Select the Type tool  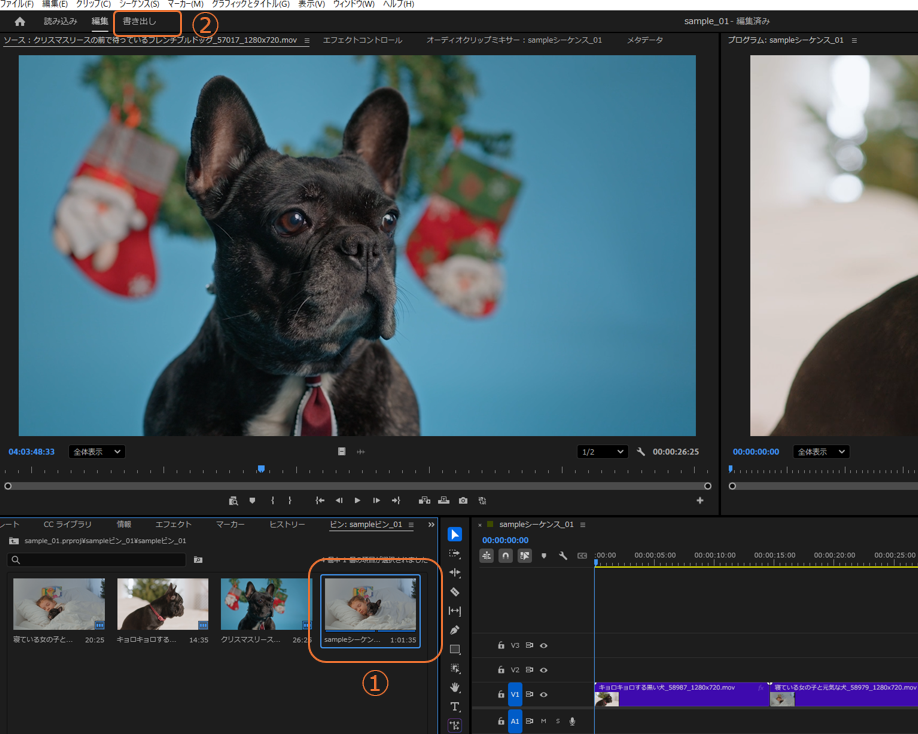(x=455, y=707)
